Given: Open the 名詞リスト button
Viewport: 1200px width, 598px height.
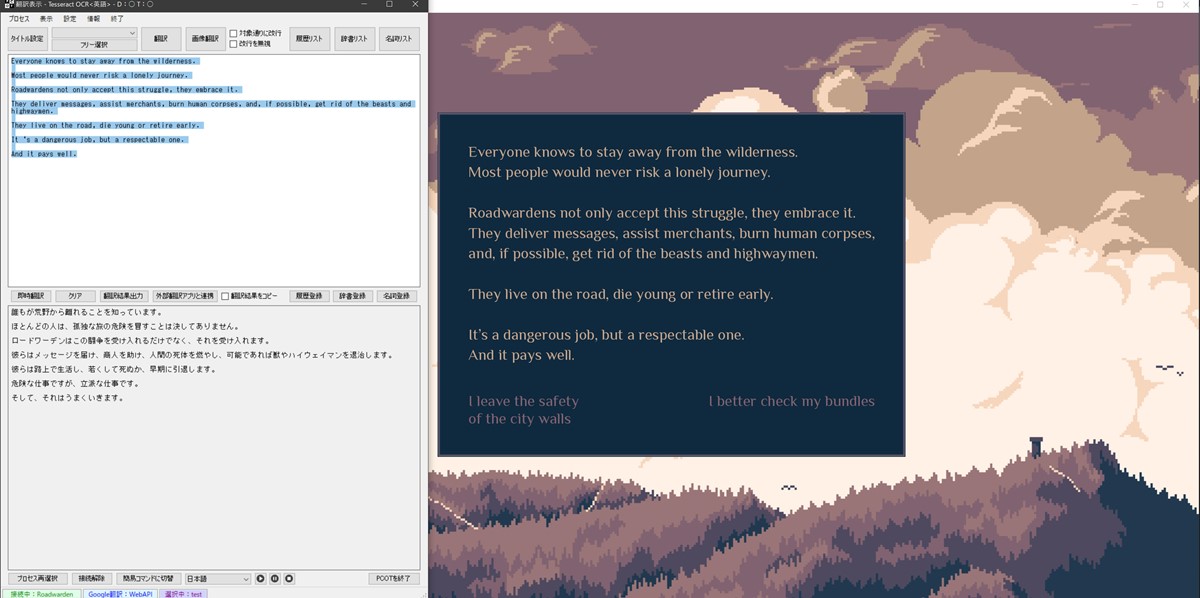Looking at the screenshot, I should pos(399,39).
